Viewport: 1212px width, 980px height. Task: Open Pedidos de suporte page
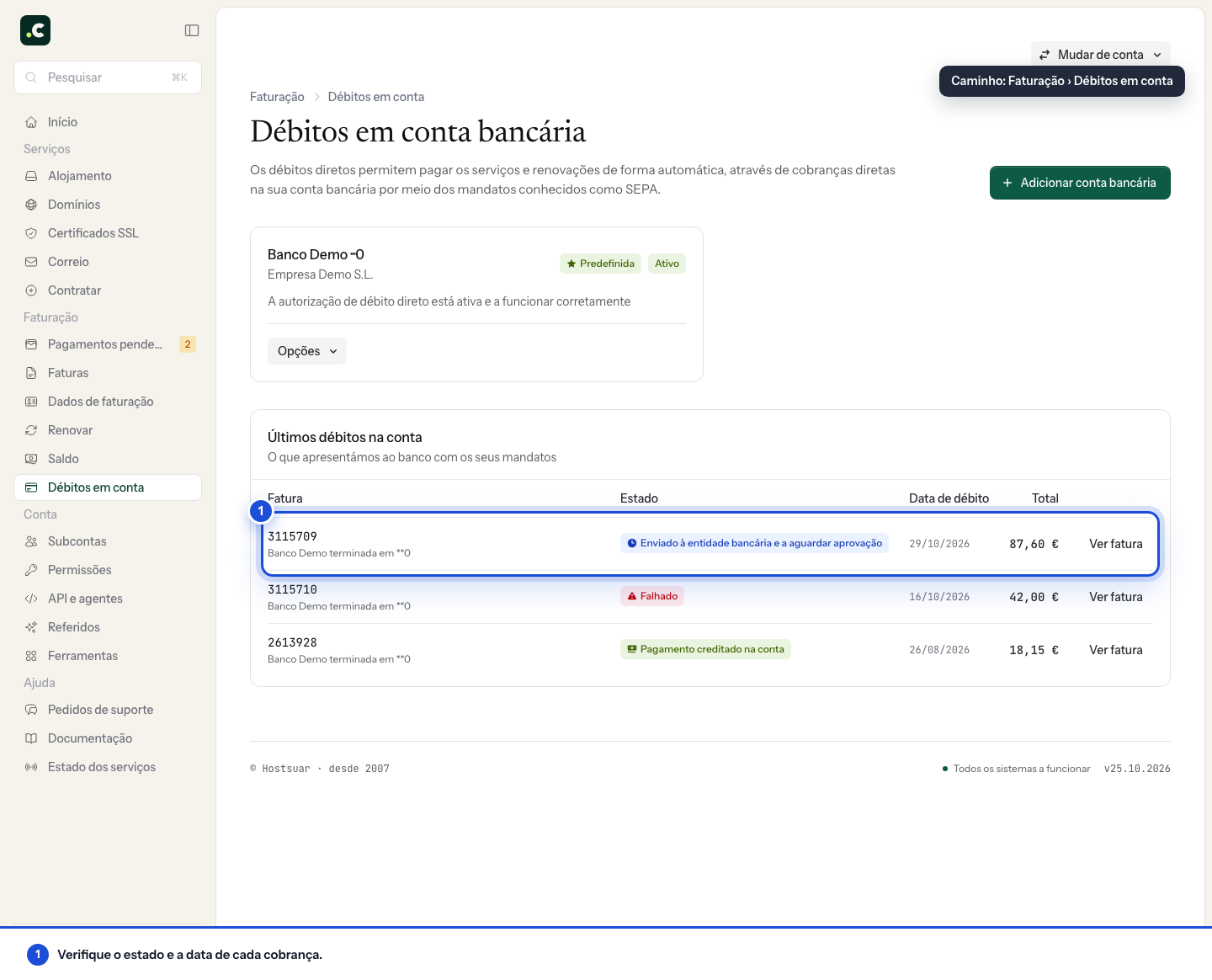108,710
